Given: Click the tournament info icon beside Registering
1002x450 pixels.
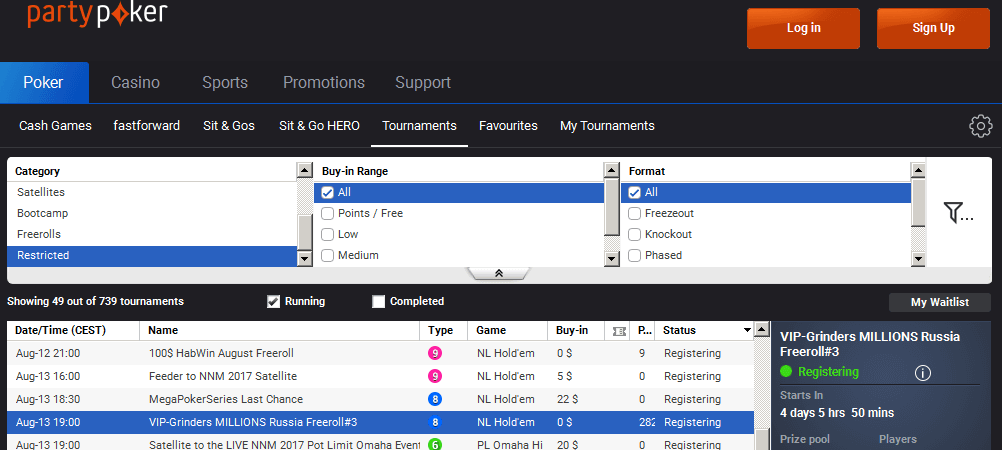Looking at the screenshot, I should click(922, 372).
